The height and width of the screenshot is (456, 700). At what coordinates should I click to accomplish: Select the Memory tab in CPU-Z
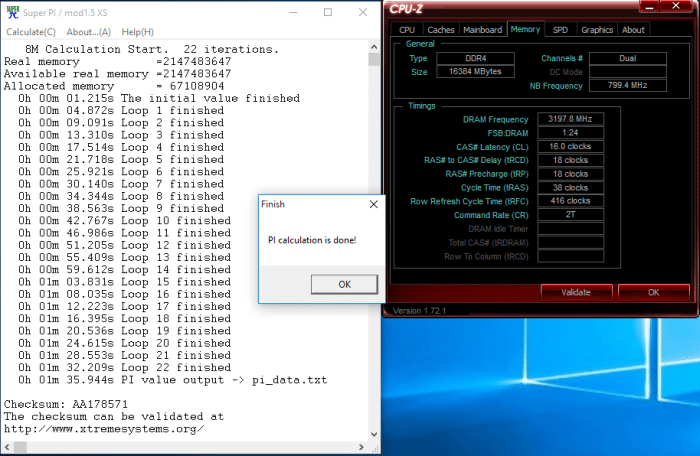525,29
